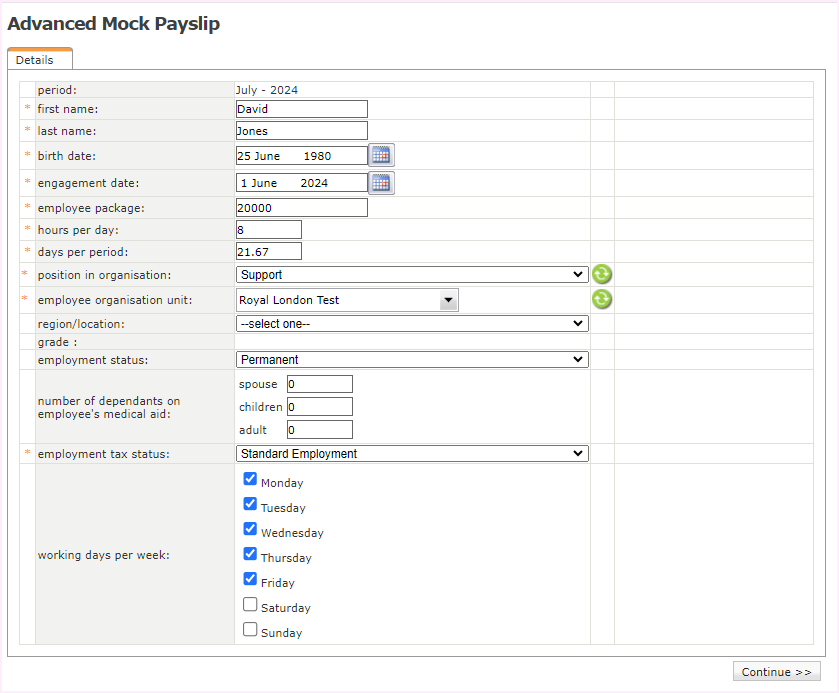839x693 pixels.
Task: Click refresh icon beside employee organisation unit
Action: point(601,299)
